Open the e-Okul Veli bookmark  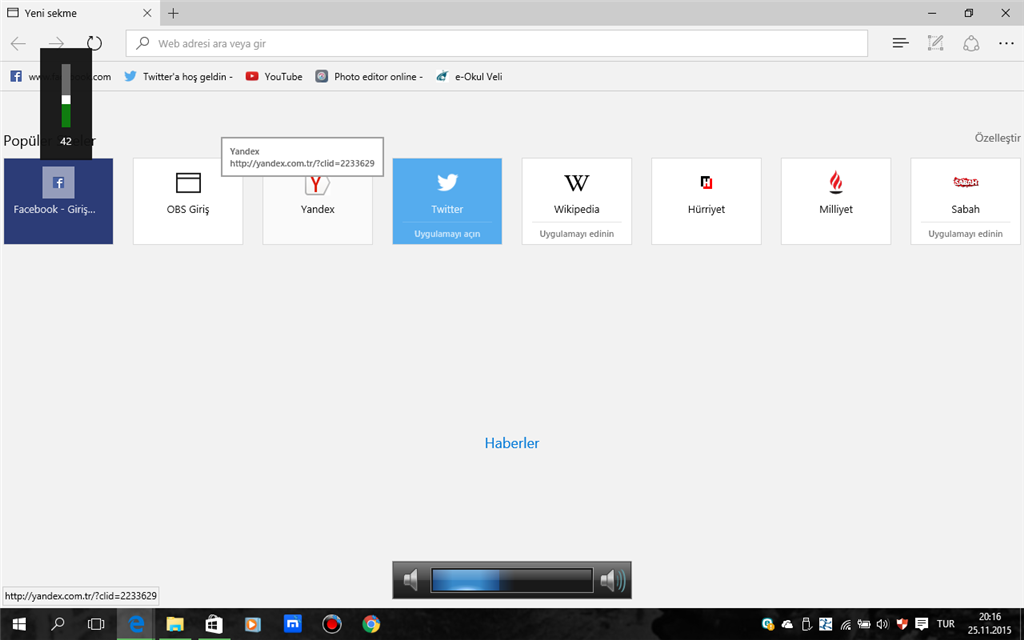coord(469,76)
